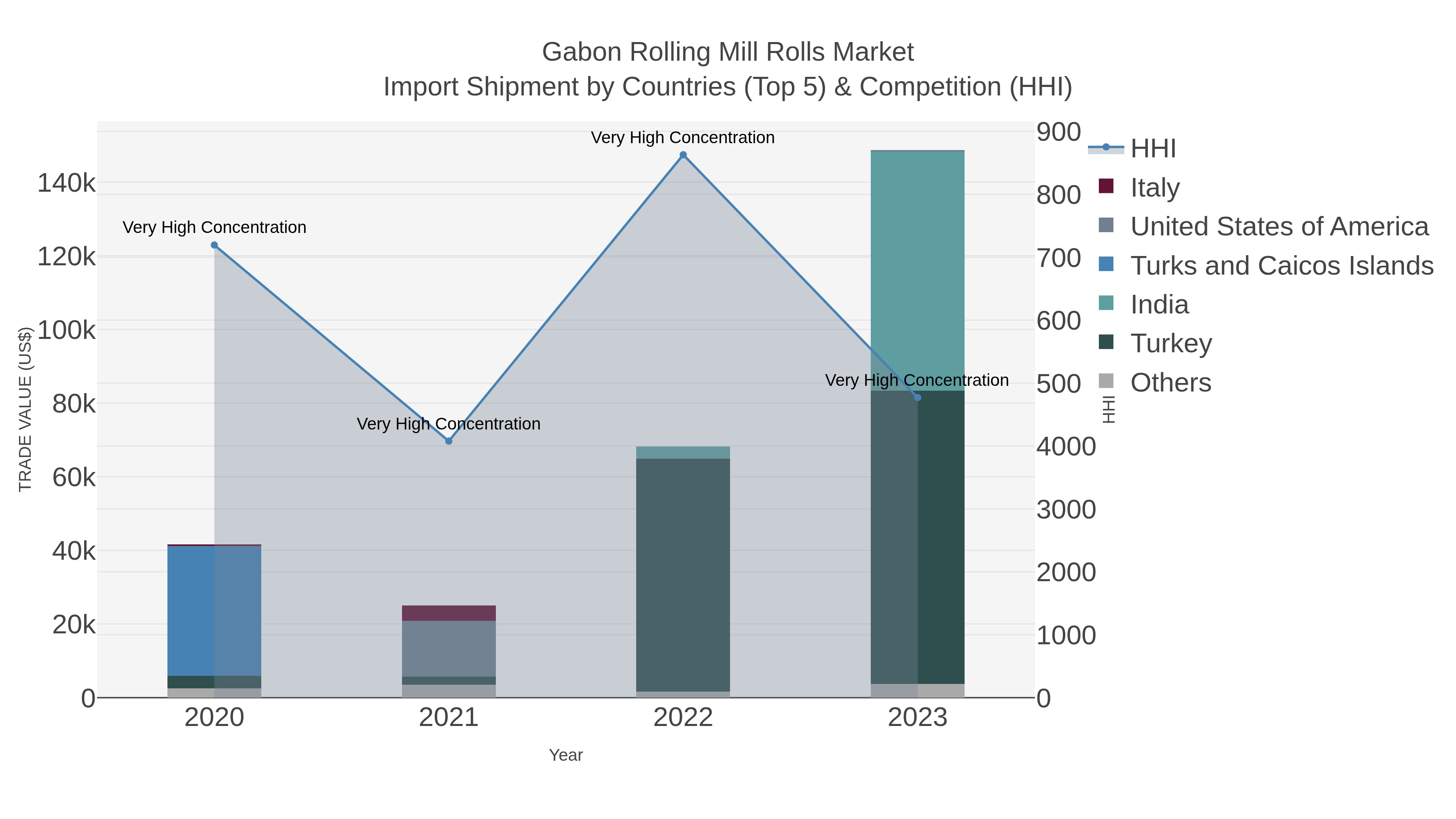Toggle Others series in the legend
This screenshot has width=1456, height=819.
(1155, 382)
